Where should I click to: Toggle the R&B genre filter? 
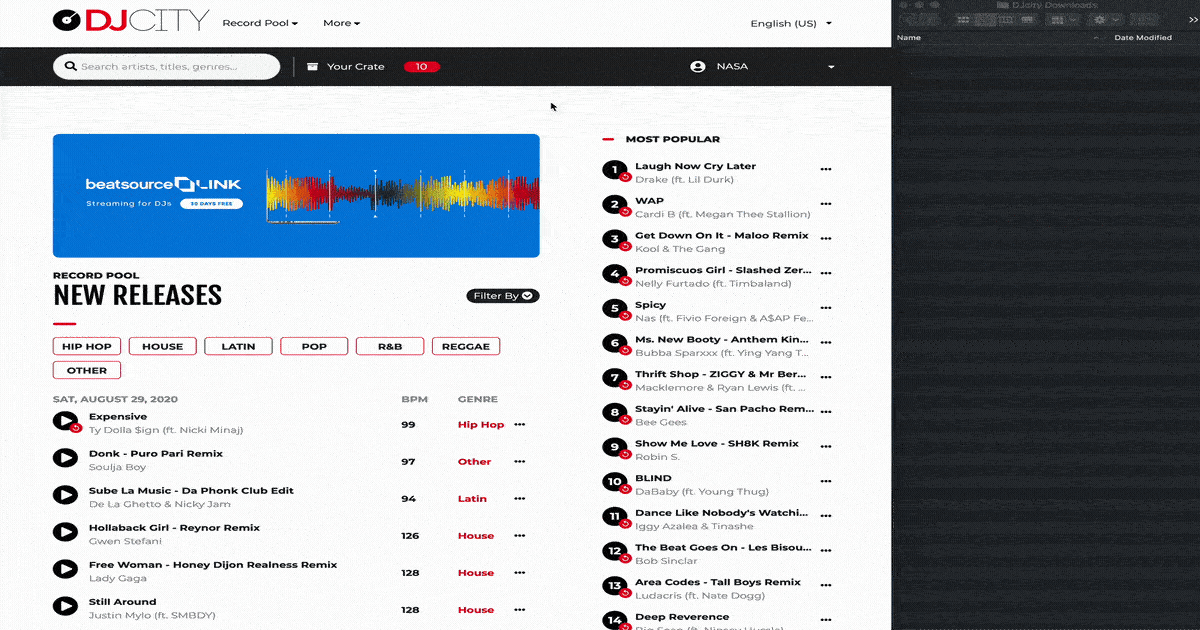pos(389,345)
